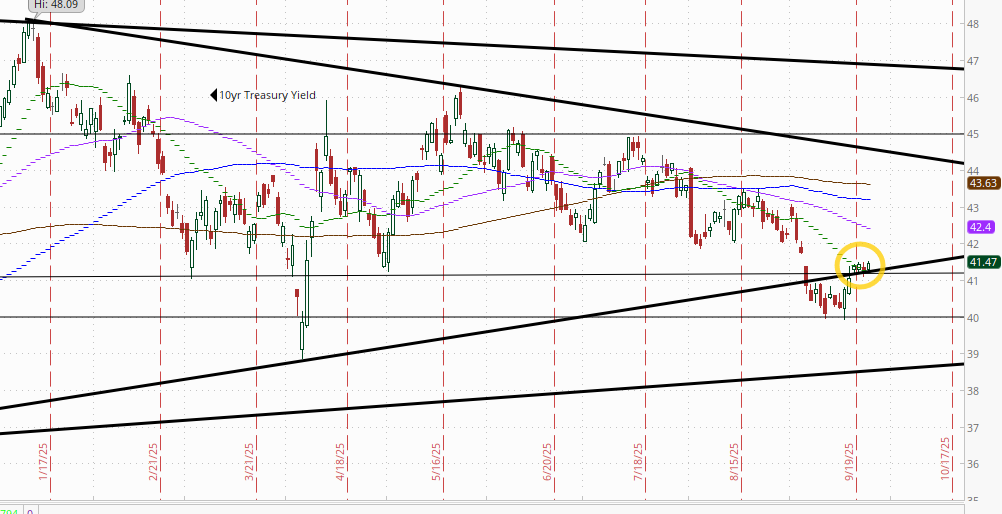The height and width of the screenshot is (514, 1002).
Task: Click the 38 value on price axis
Action: tap(975, 391)
